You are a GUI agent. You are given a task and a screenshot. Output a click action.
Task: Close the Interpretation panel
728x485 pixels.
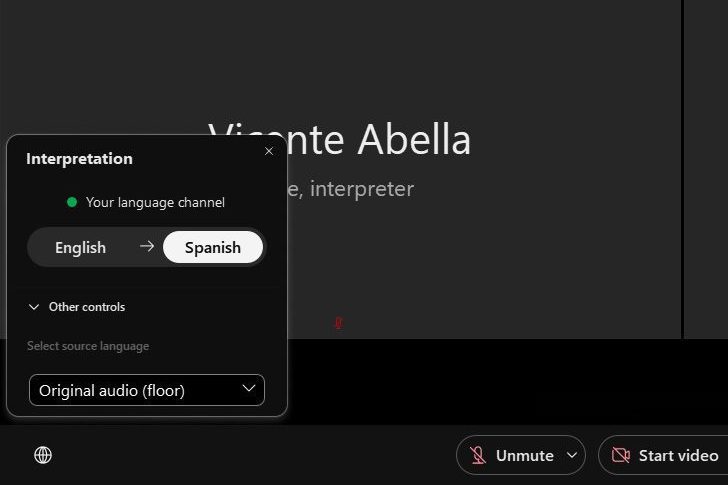268,151
